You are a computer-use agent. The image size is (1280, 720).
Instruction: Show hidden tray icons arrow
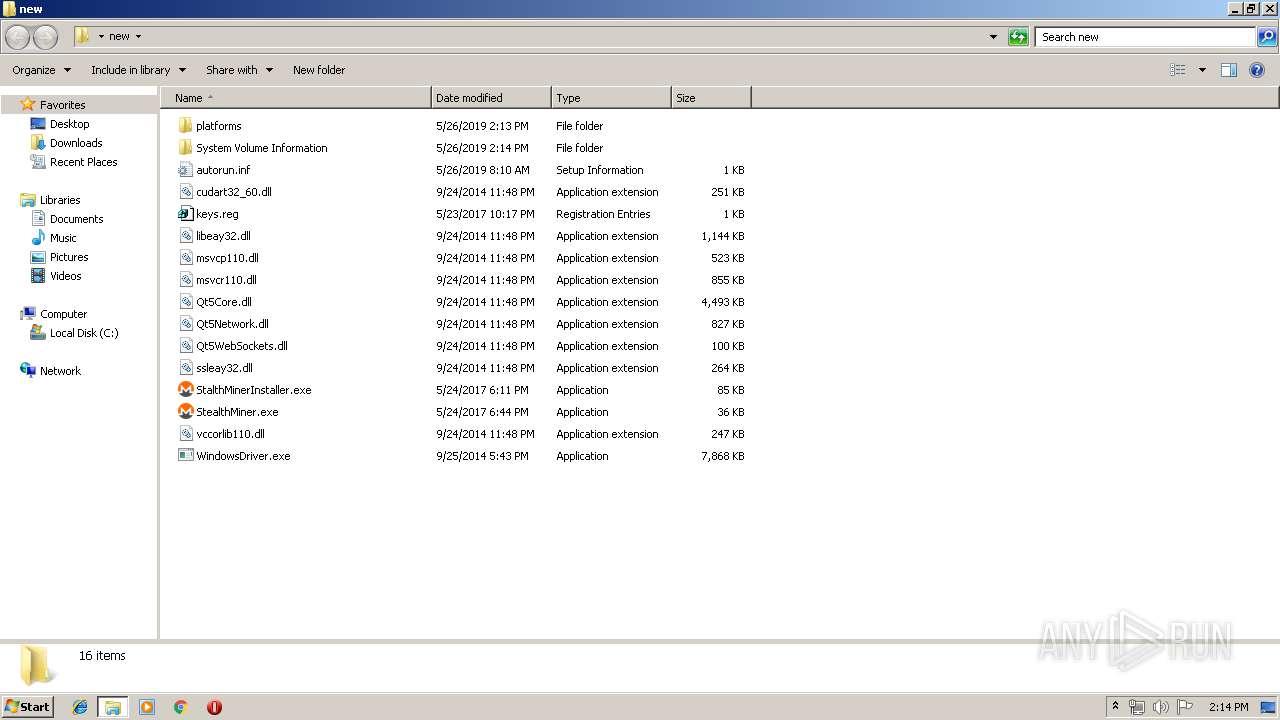point(1115,707)
